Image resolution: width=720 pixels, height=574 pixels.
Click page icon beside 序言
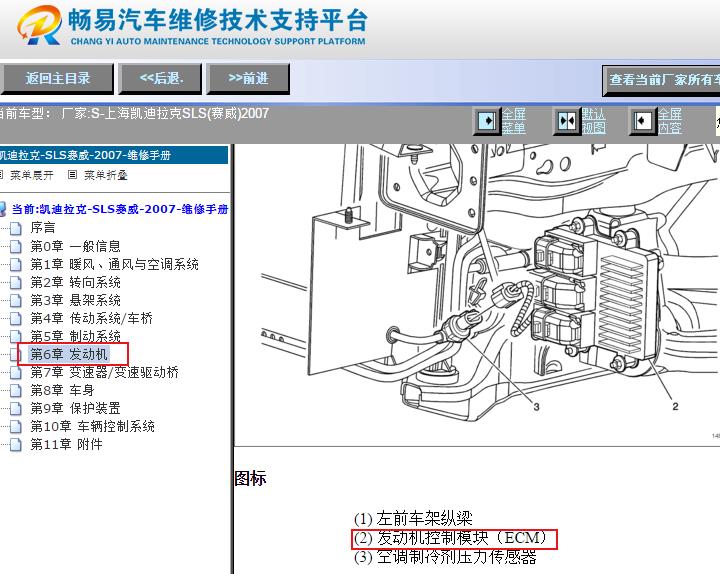pyautogui.click(x=16, y=228)
